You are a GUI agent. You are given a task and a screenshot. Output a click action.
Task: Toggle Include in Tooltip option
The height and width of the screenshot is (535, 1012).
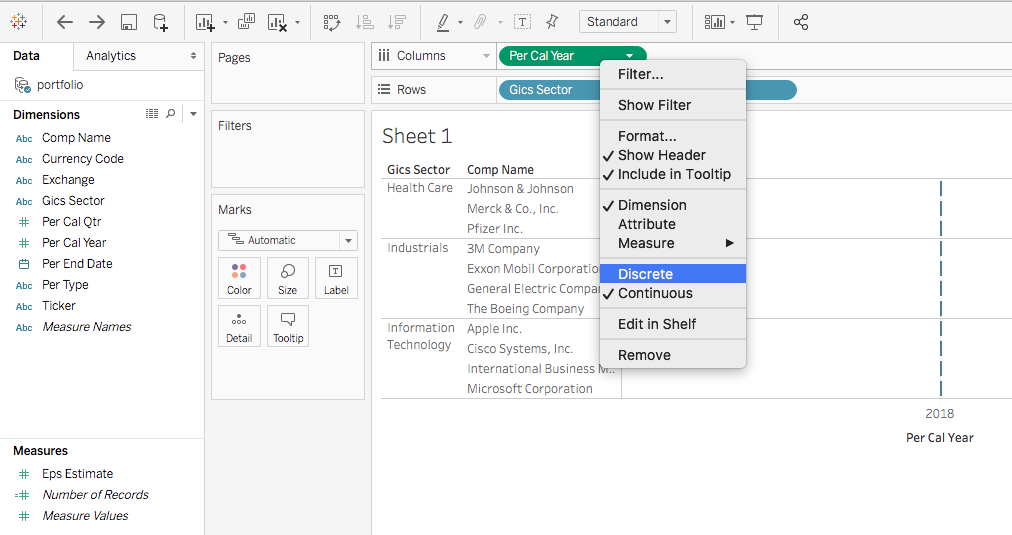click(x=673, y=174)
